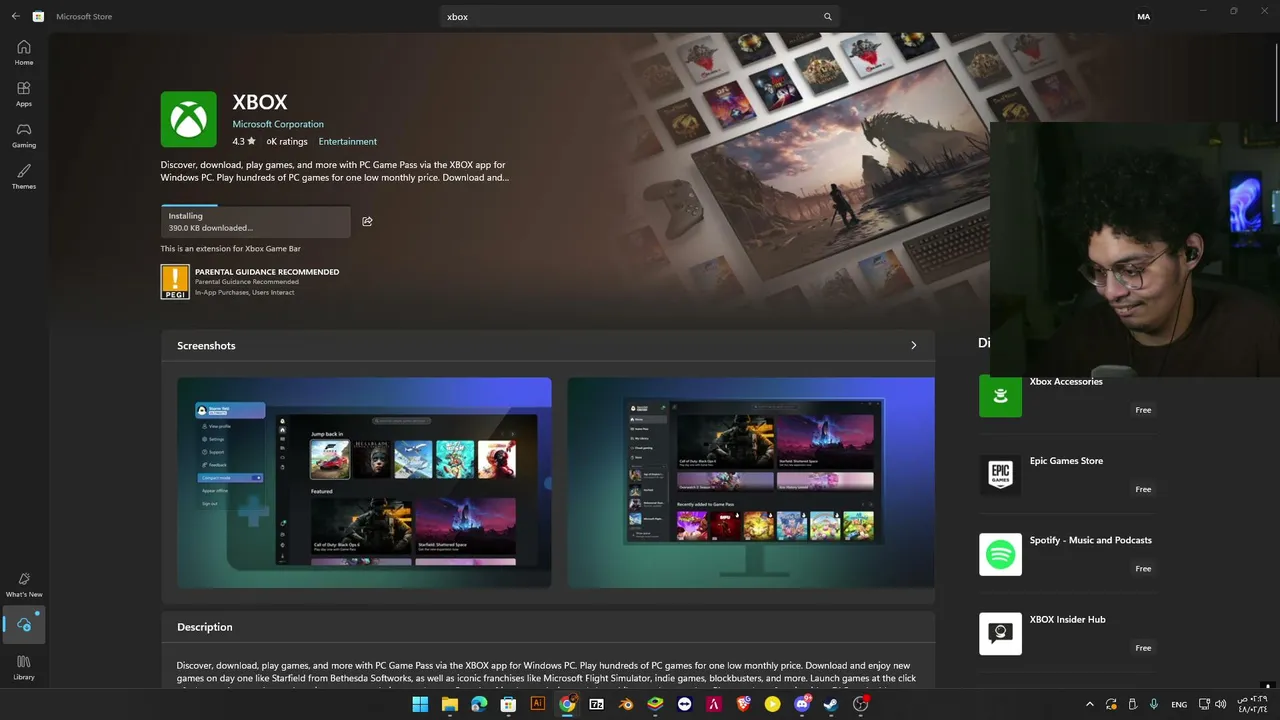Click the green XBOX app logo

189,119
